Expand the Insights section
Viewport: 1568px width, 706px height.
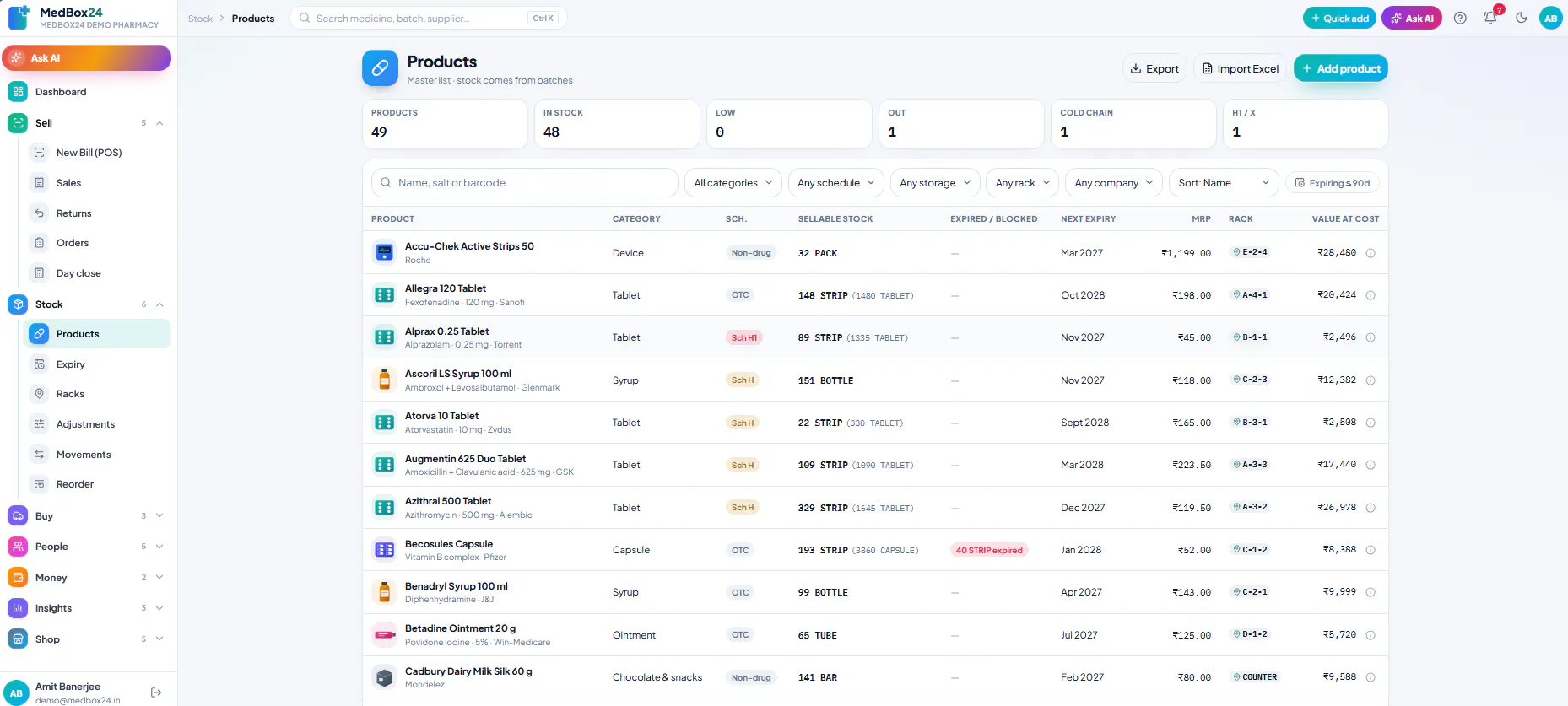coord(160,608)
